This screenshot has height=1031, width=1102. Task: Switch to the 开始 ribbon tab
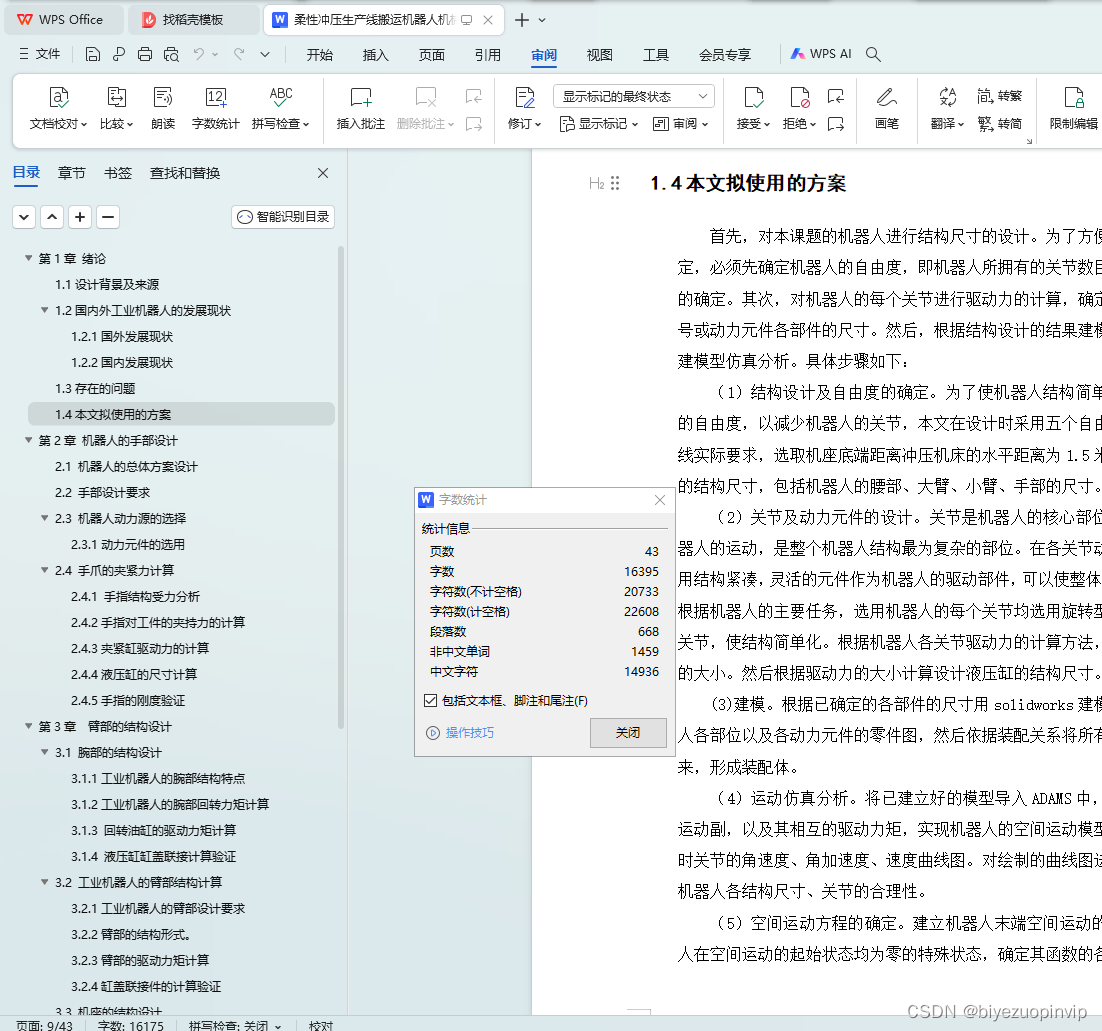pos(320,54)
